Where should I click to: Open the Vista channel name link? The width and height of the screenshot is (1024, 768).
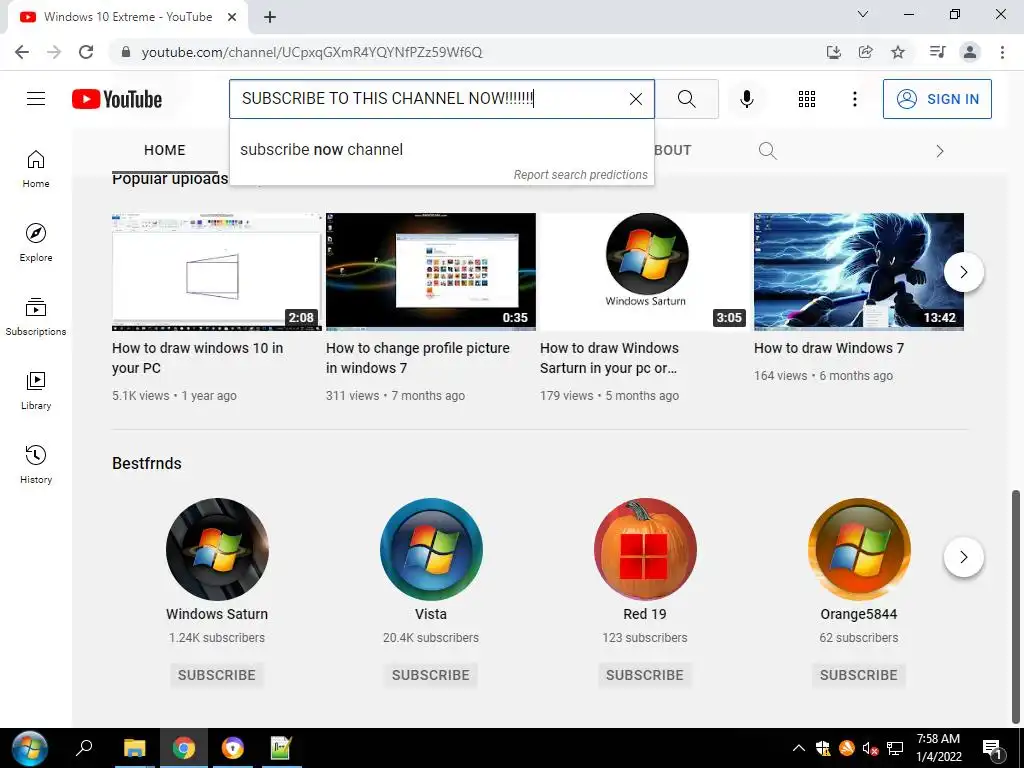431,614
